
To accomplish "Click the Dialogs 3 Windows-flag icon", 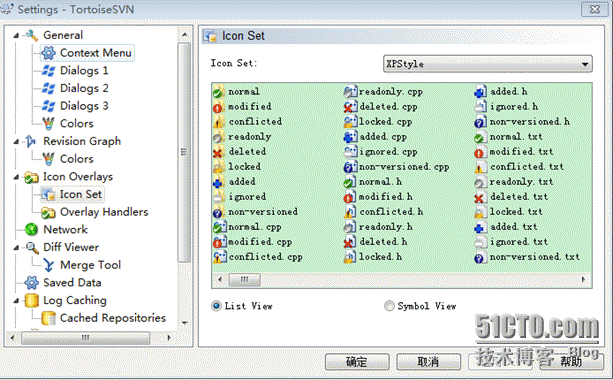I will tap(48, 106).
